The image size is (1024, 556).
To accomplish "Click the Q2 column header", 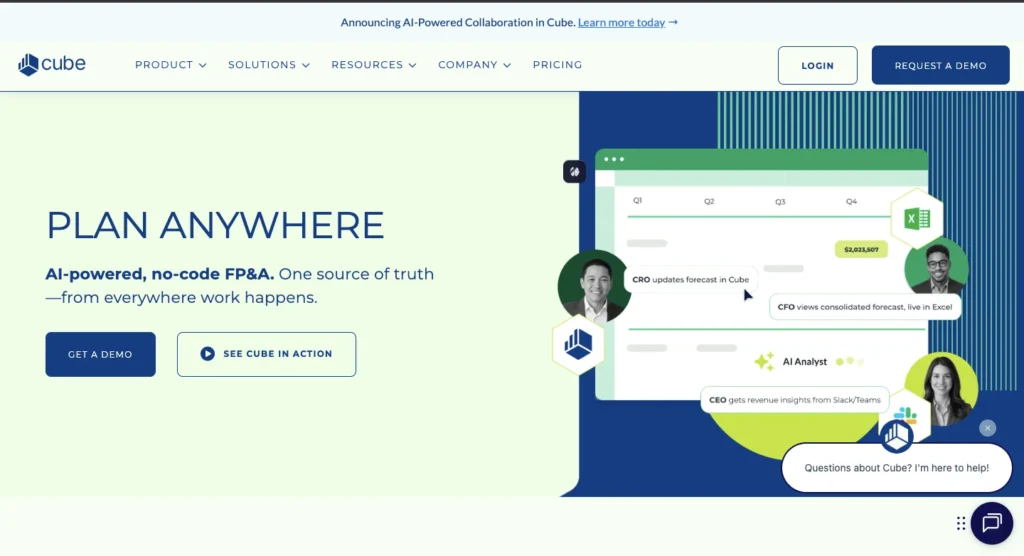I will point(709,201).
